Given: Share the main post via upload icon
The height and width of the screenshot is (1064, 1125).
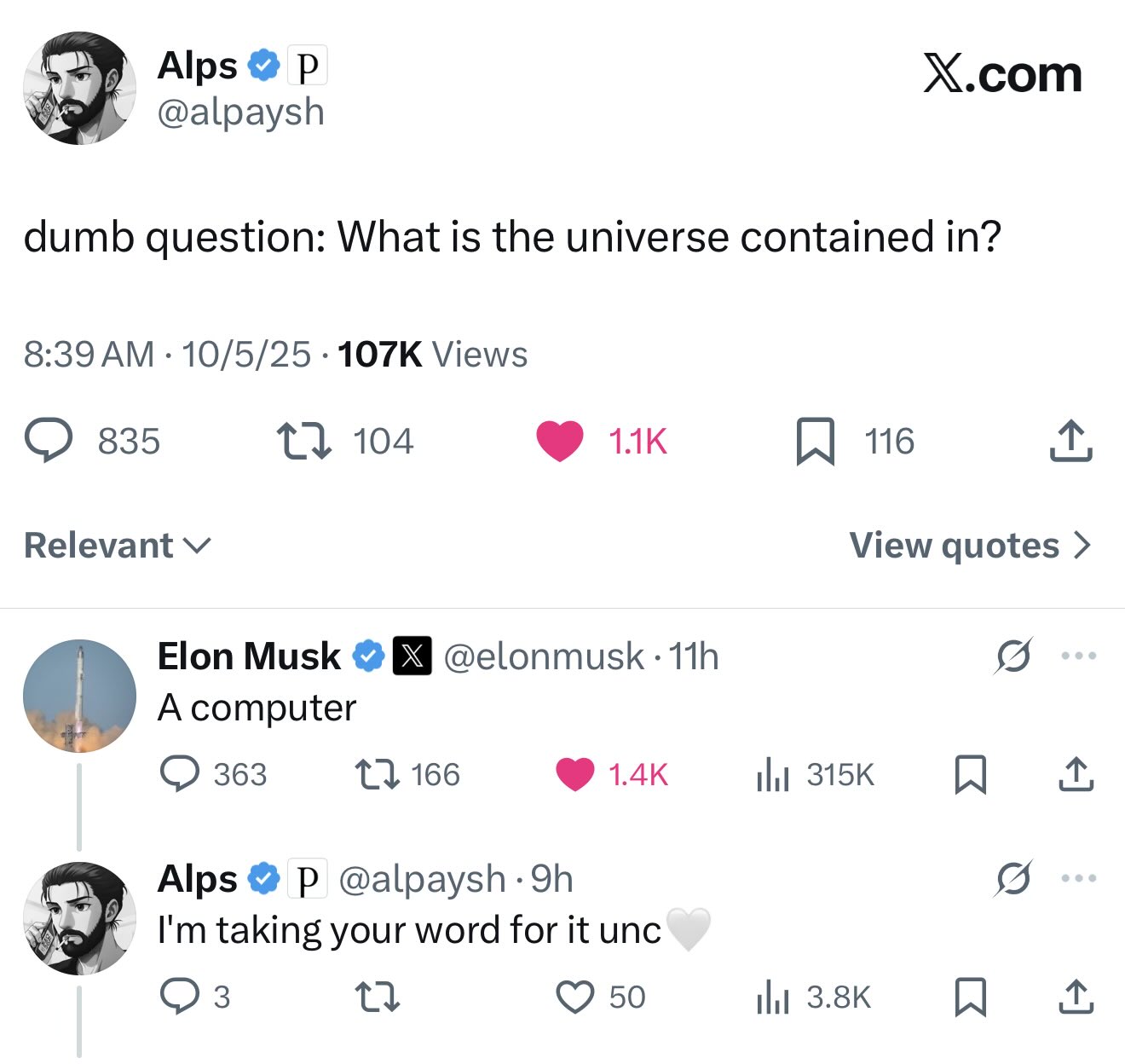Looking at the screenshot, I should pyautogui.click(x=1070, y=441).
